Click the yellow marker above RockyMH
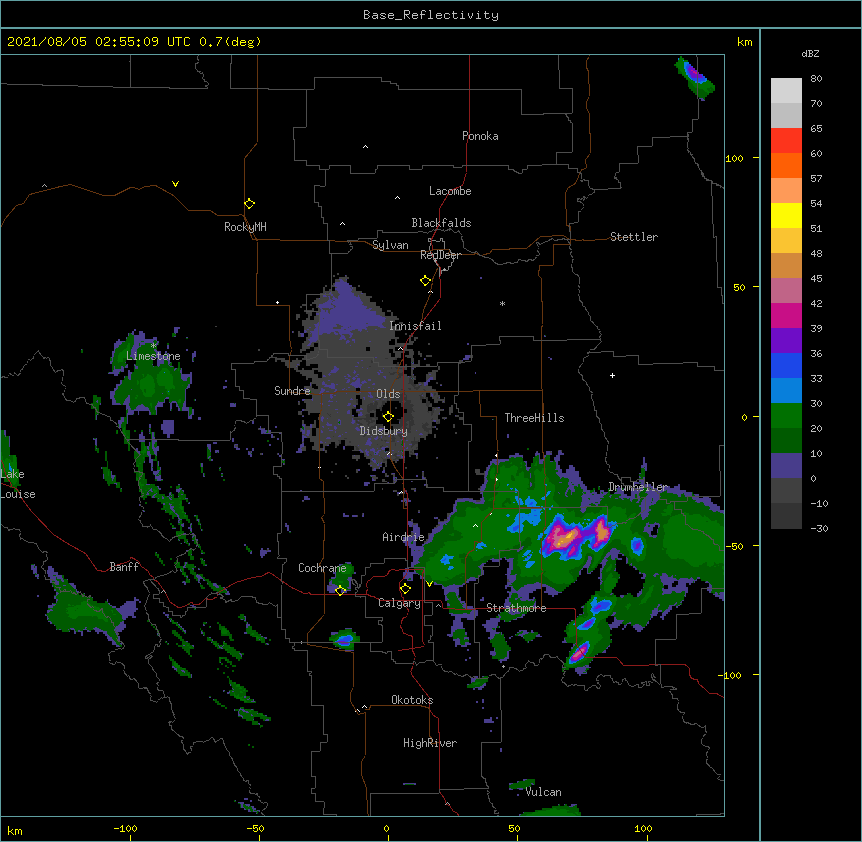Image resolution: width=862 pixels, height=842 pixels. pos(249,204)
